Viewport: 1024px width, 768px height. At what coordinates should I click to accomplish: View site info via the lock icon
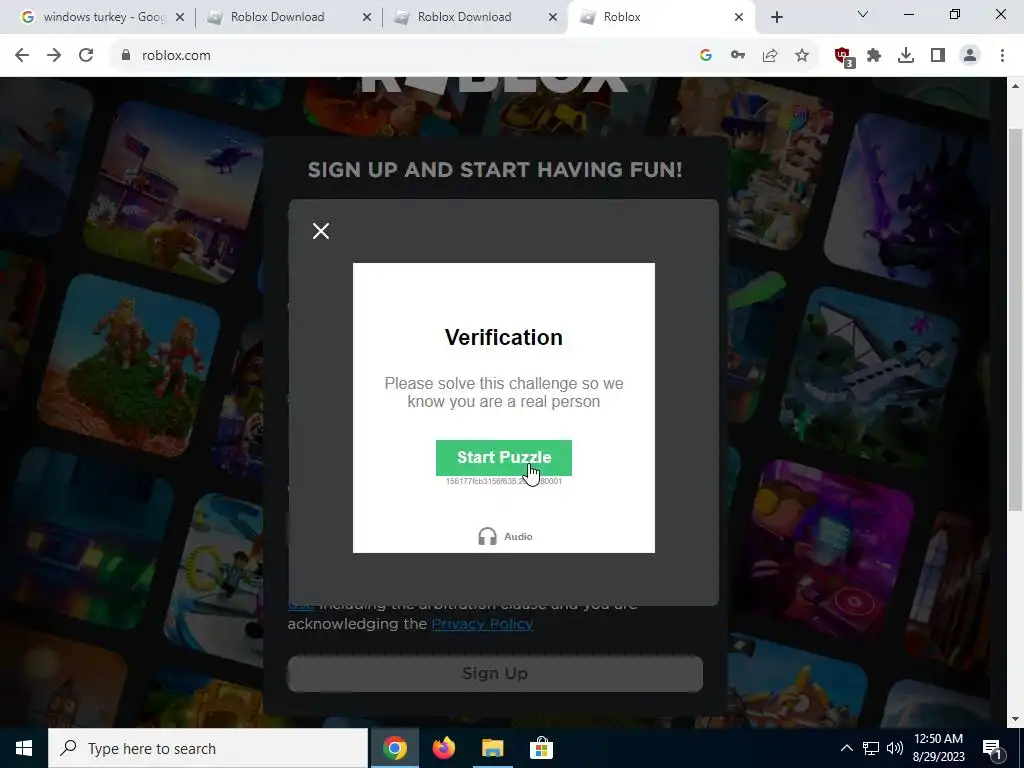(x=126, y=56)
